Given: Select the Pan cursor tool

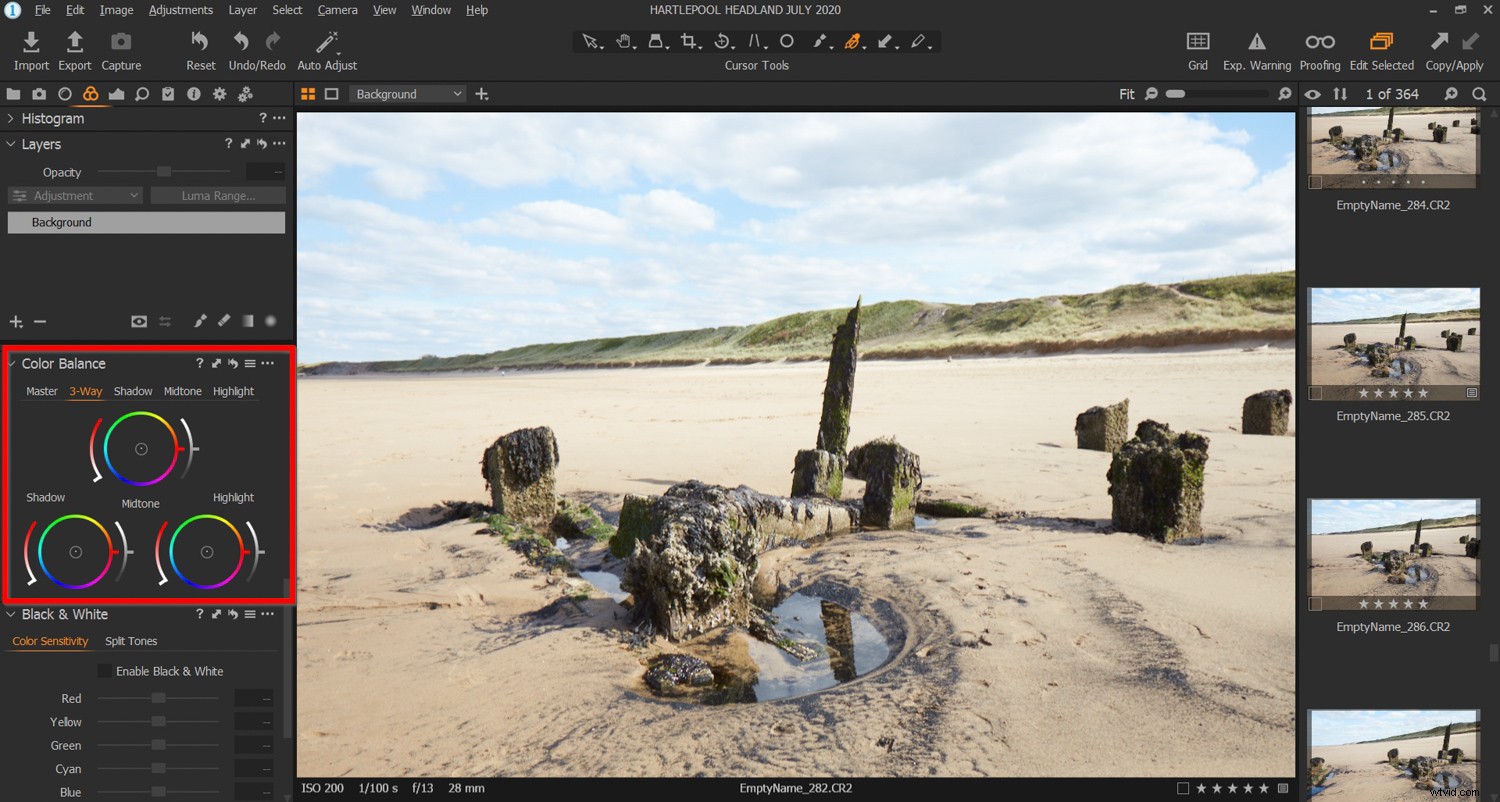Looking at the screenshot, I should pos(624,41).
